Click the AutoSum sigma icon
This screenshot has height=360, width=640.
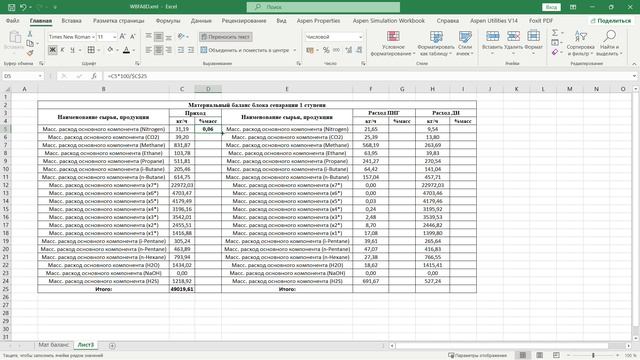pyautogui.click(x=555, y=33)
